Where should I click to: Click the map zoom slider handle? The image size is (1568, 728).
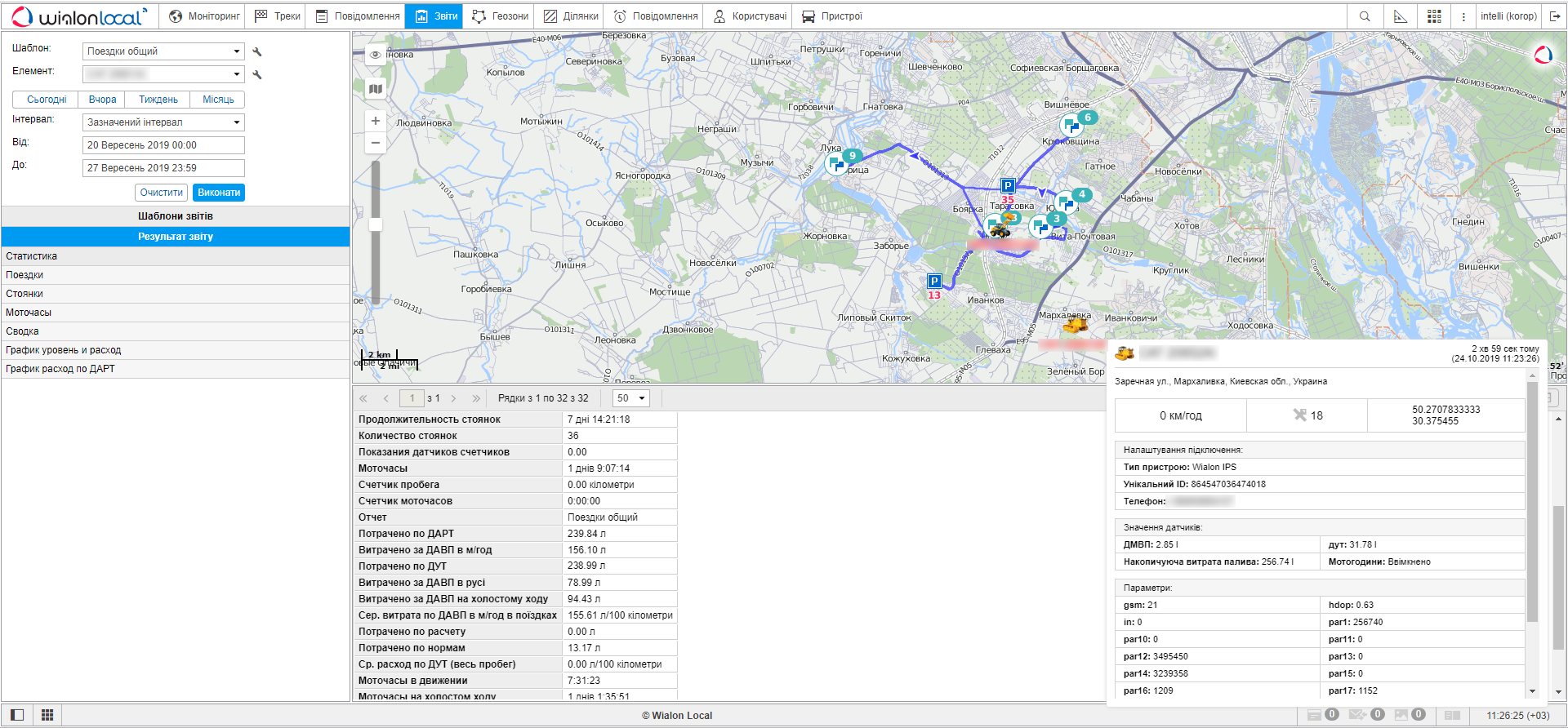pyautogui.click(x=376, y=224)
